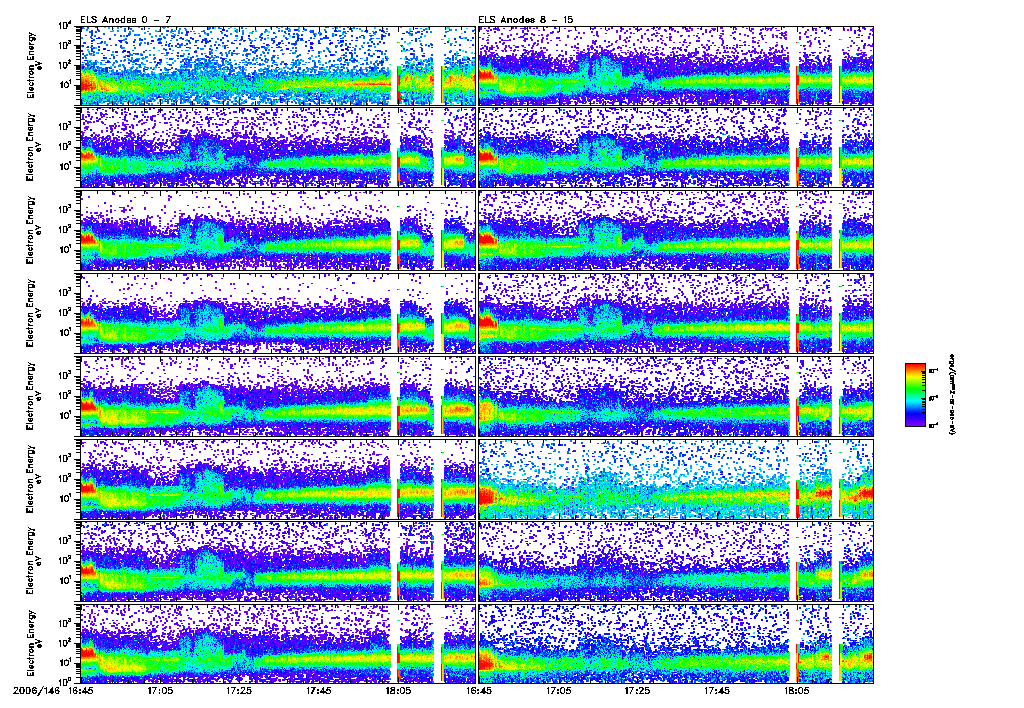This screenshot has height=708, width=1024.
Task: Select third-row spectrogram in Anodes 8-15 column
Action: tap(676, 230)
